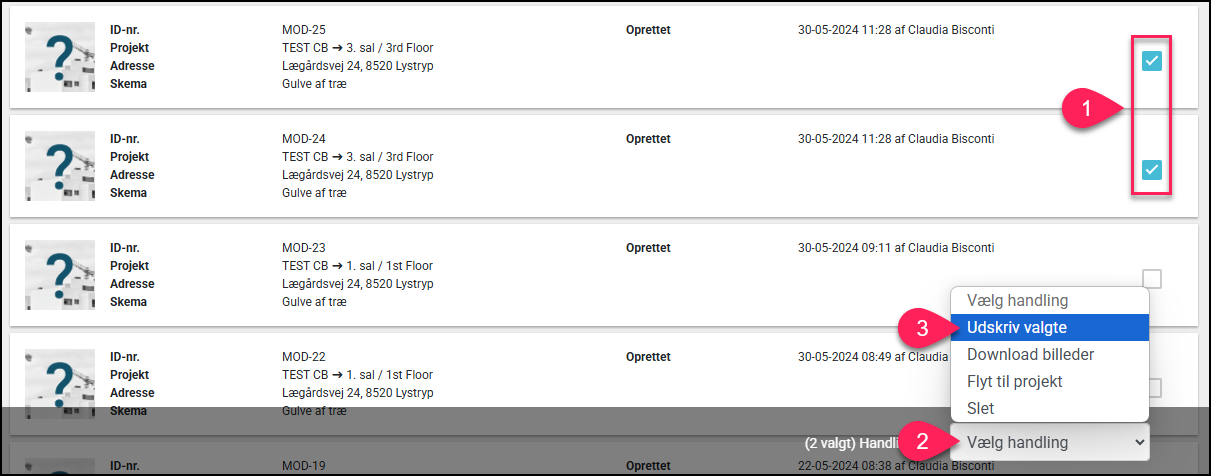The width and height of the screenshot is (1211, 476).
Task: Click red step marker number 2
Action: pyautogui.click(x=922, y=442)
